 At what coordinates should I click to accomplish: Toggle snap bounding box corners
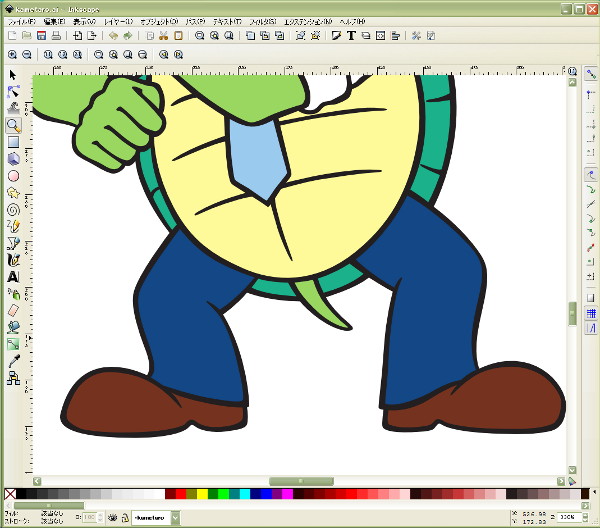[591, 124]
